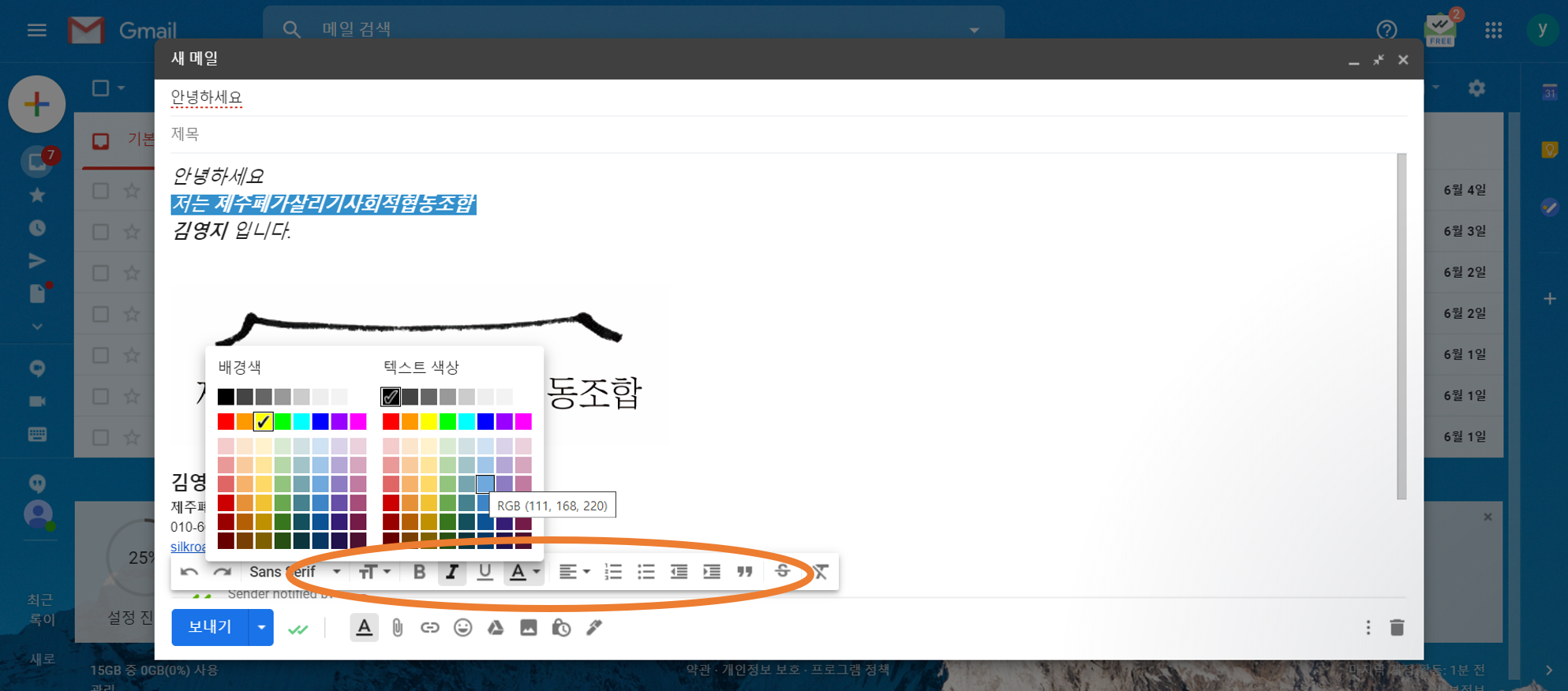The width and height of the screenshot is (1568, 691).
Task: Open Sent mail arrow icon
Action: pos(37,261)
